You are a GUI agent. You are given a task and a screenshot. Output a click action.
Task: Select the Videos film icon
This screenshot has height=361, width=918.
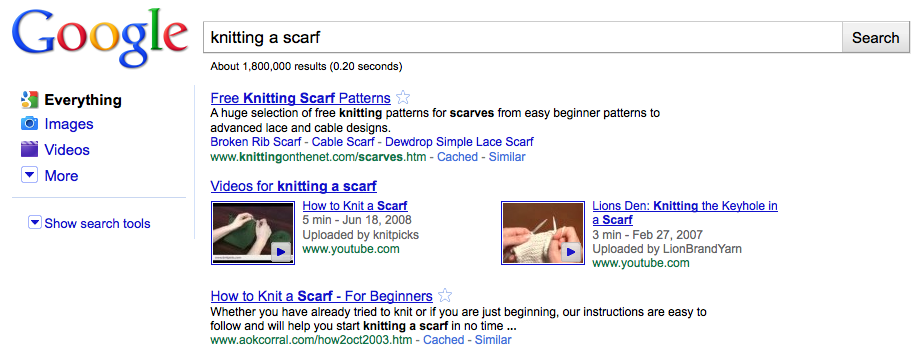(29, 150)
